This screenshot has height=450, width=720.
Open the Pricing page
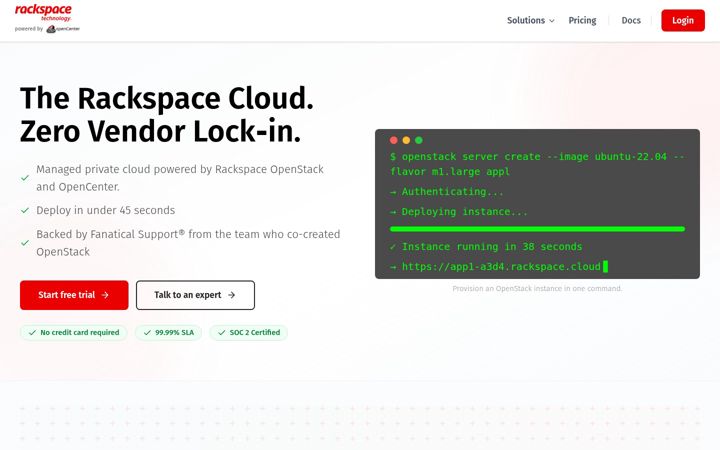582,20
